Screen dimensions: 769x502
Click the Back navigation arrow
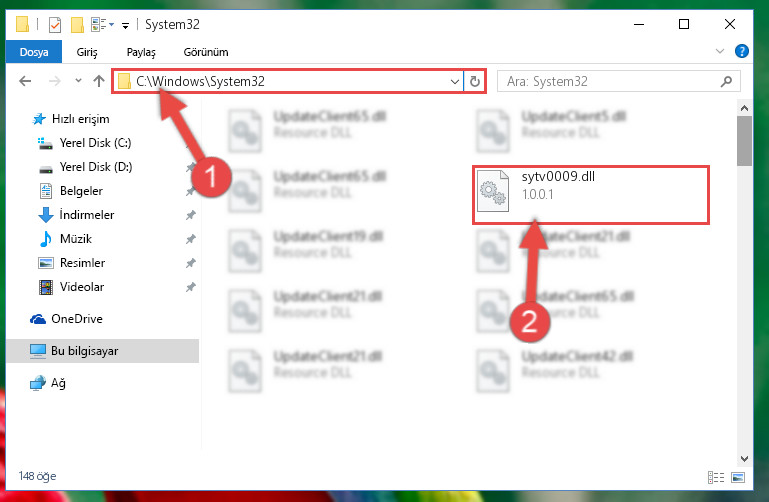coord(25,81)
